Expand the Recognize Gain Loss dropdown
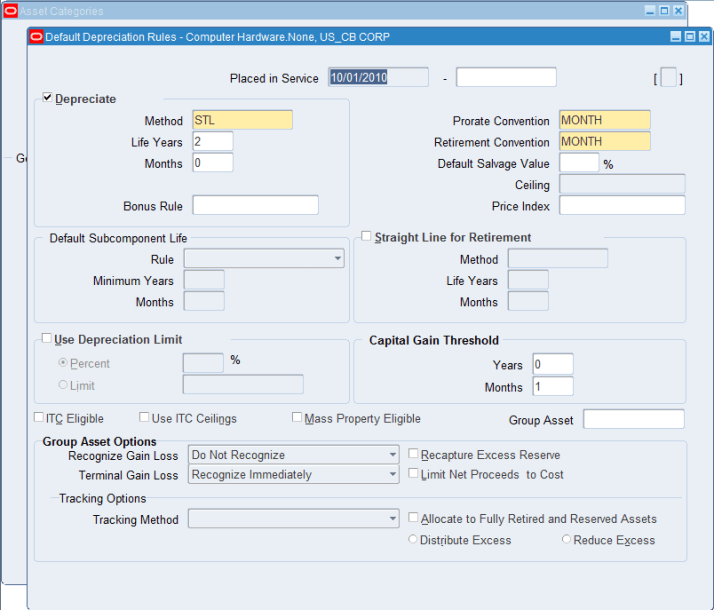This screenshot has width=714, height=610. point(391,455)
